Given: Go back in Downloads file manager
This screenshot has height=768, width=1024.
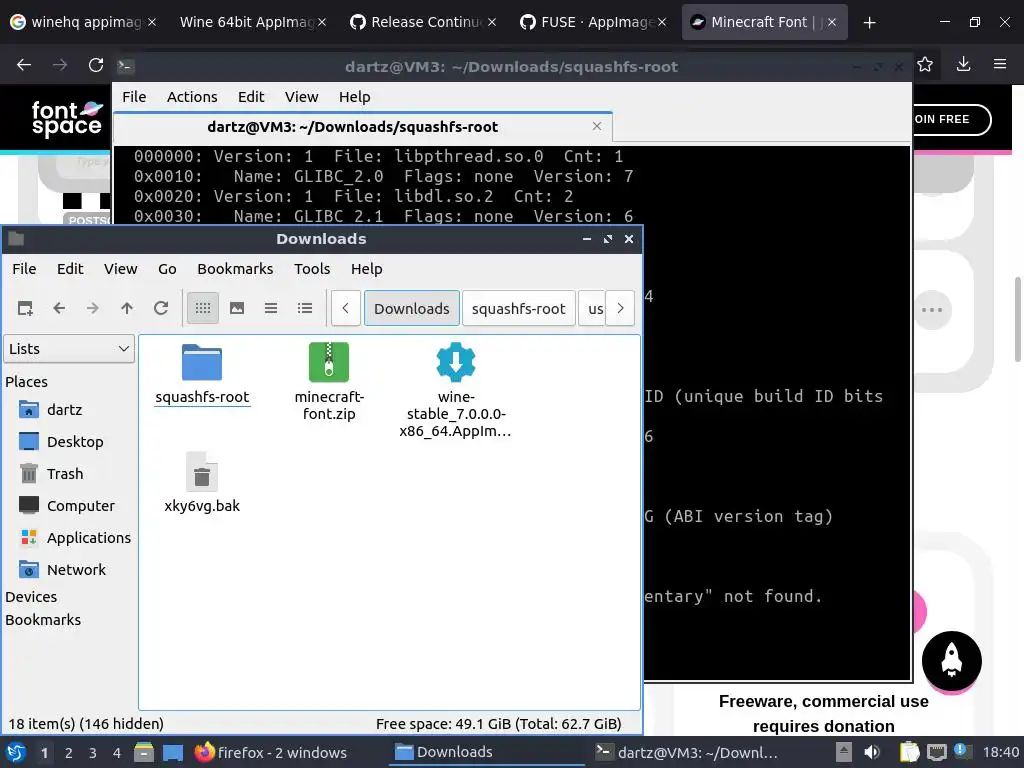Looking at the screenshot, I should pyautogui.click(x=59, y=308).
